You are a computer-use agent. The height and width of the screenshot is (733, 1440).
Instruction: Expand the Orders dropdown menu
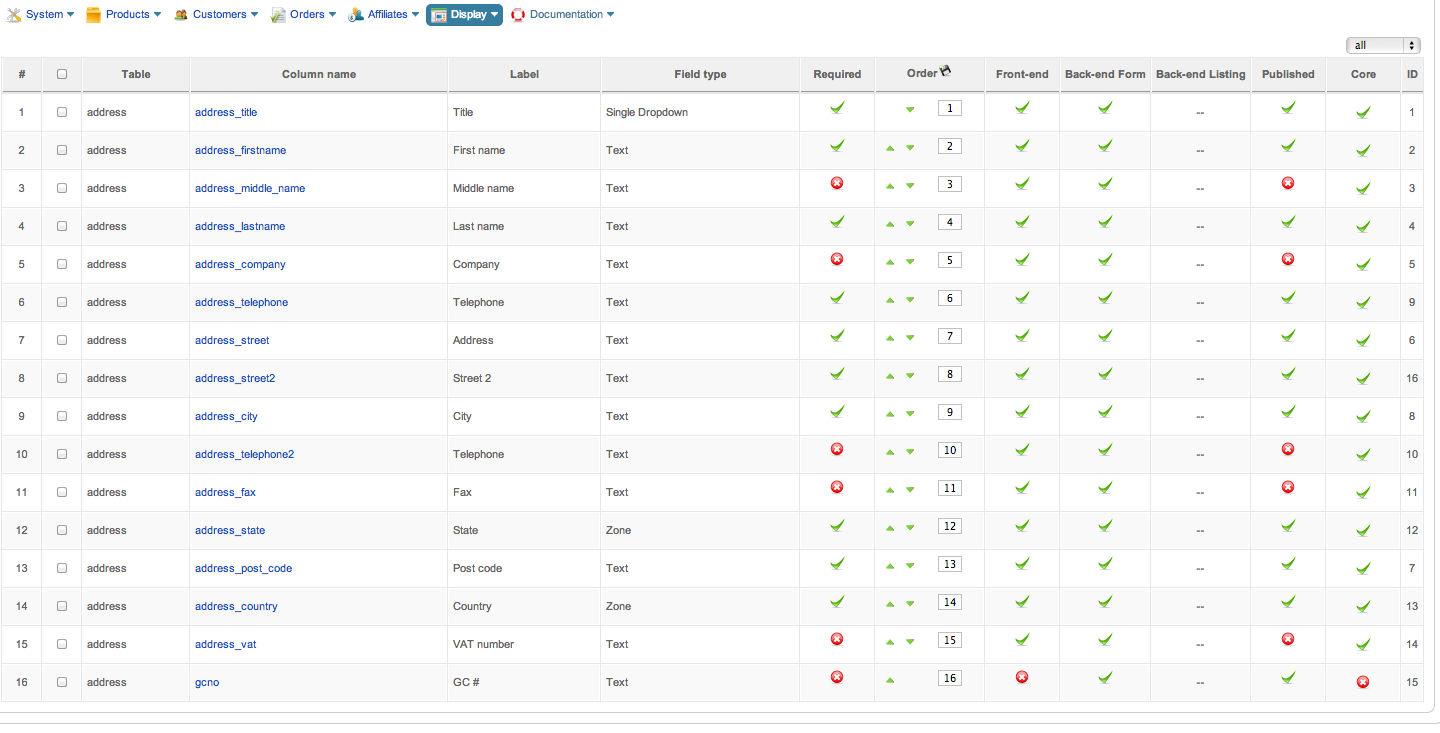coord(305,15)
